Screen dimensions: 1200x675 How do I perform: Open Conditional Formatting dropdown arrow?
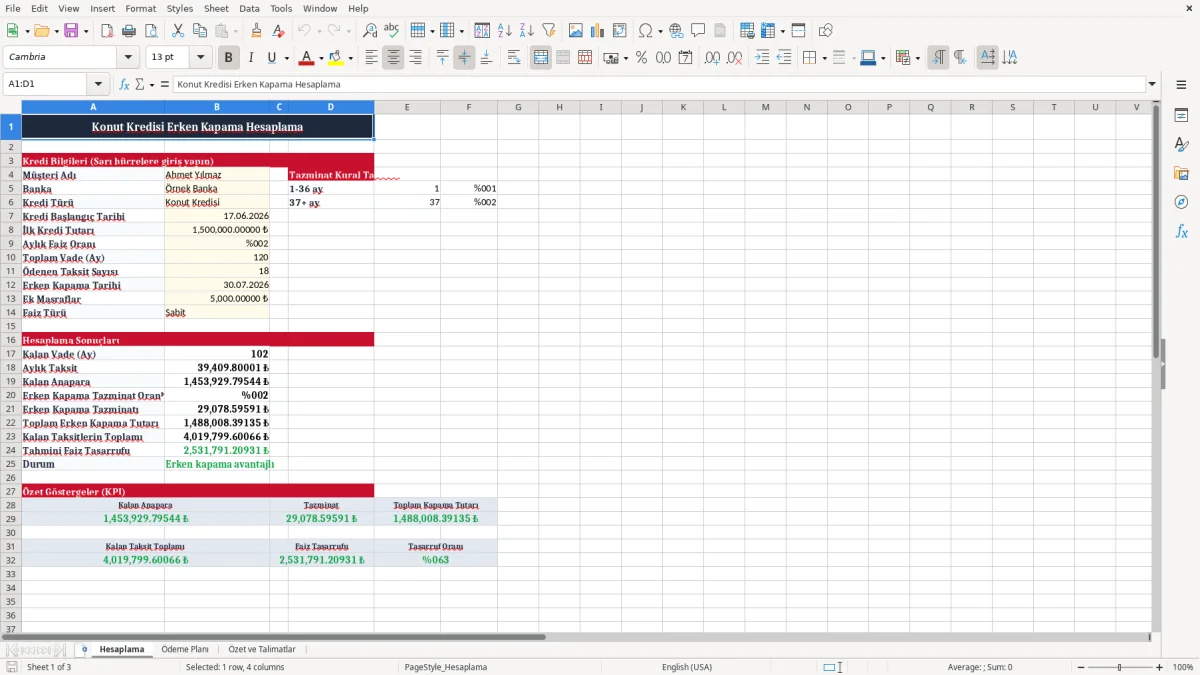(x=917, y=58)
